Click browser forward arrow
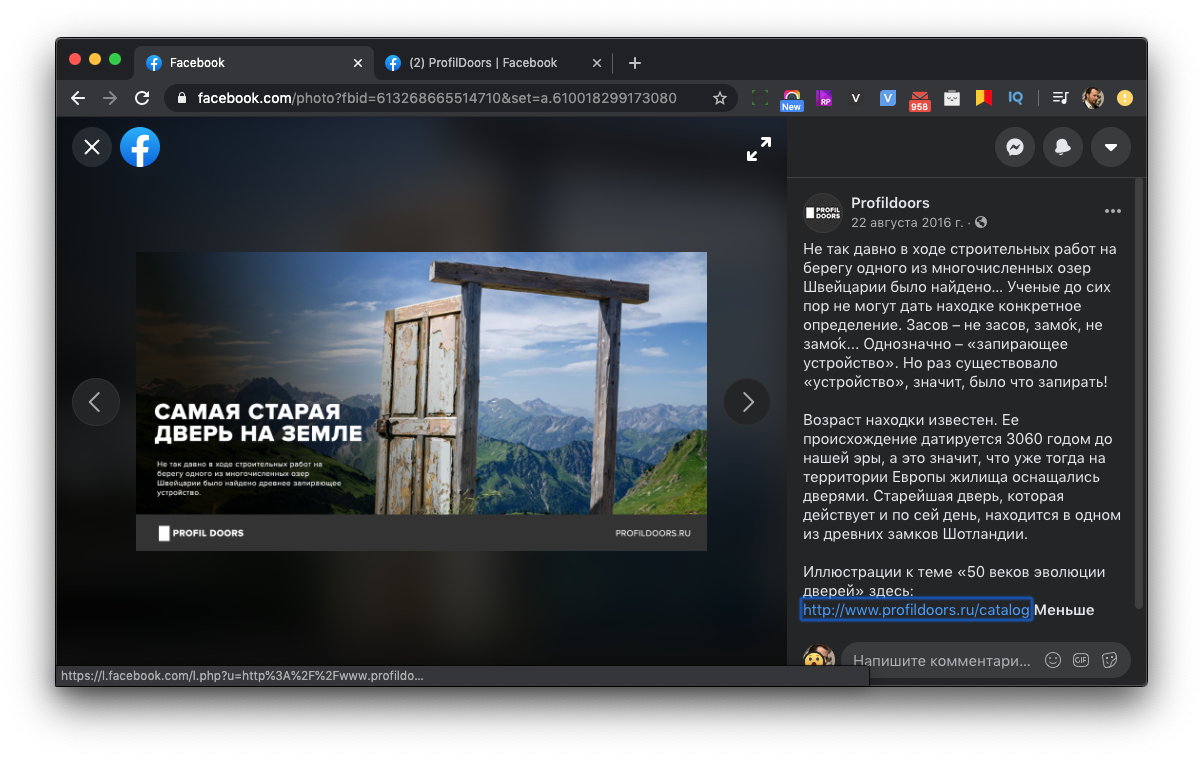Screen dimensions: 1203x760 tap(110, 98)
